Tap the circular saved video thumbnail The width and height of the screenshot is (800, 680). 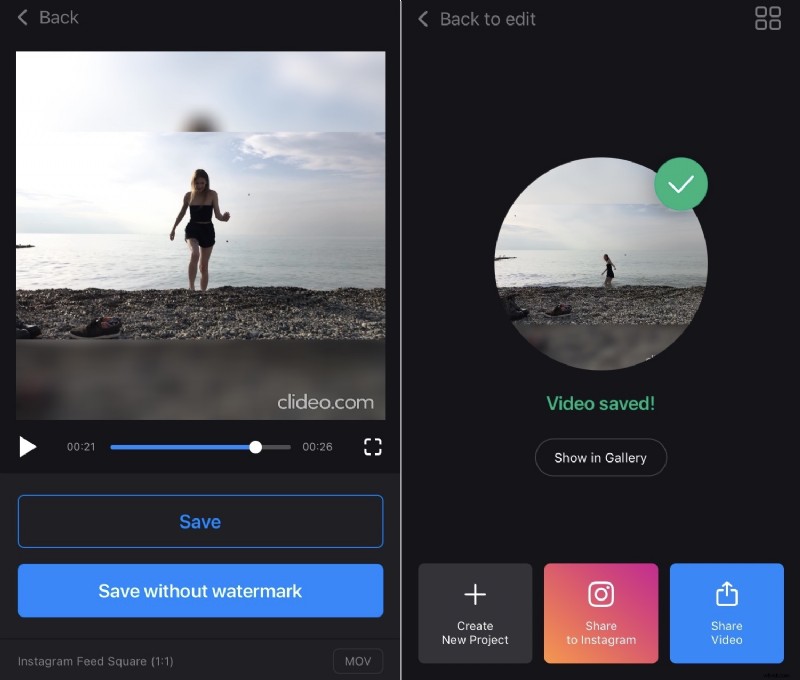600,263
